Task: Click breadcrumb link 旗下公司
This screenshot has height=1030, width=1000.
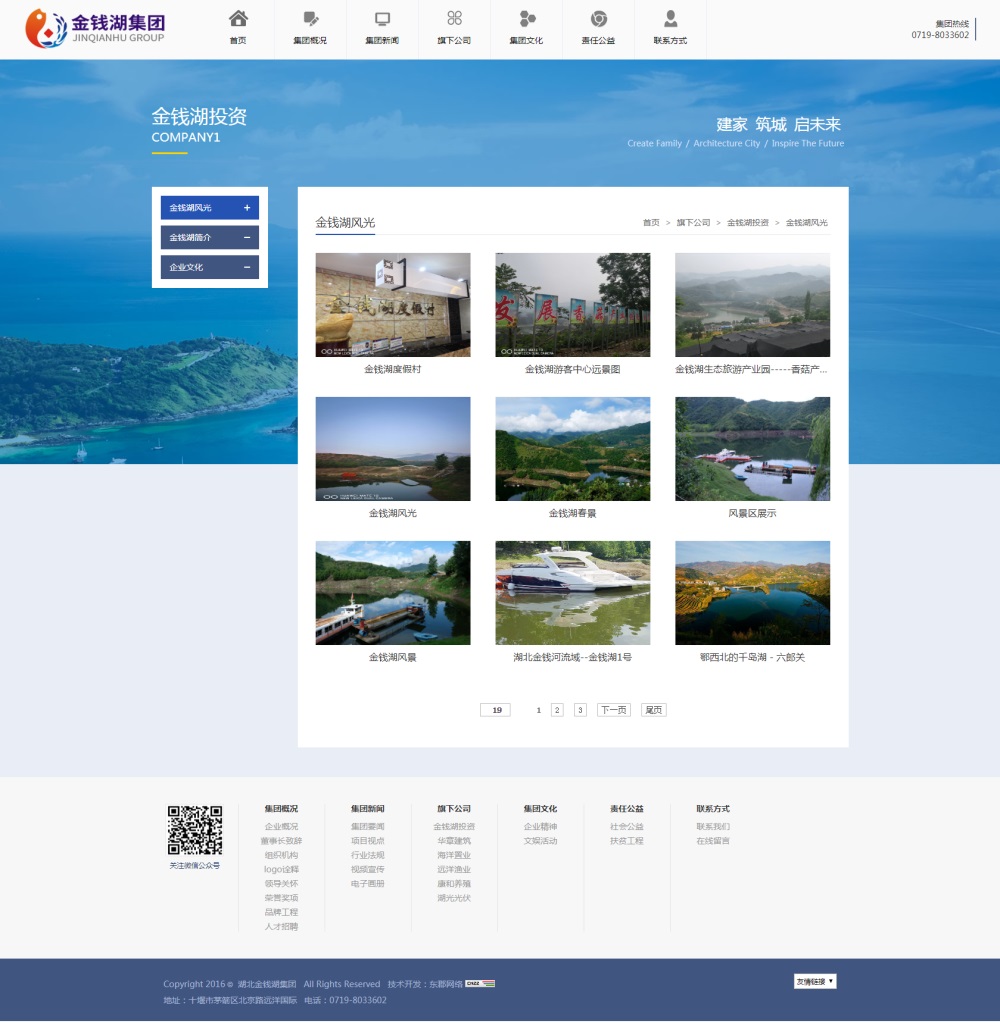Action: point(693,223)
